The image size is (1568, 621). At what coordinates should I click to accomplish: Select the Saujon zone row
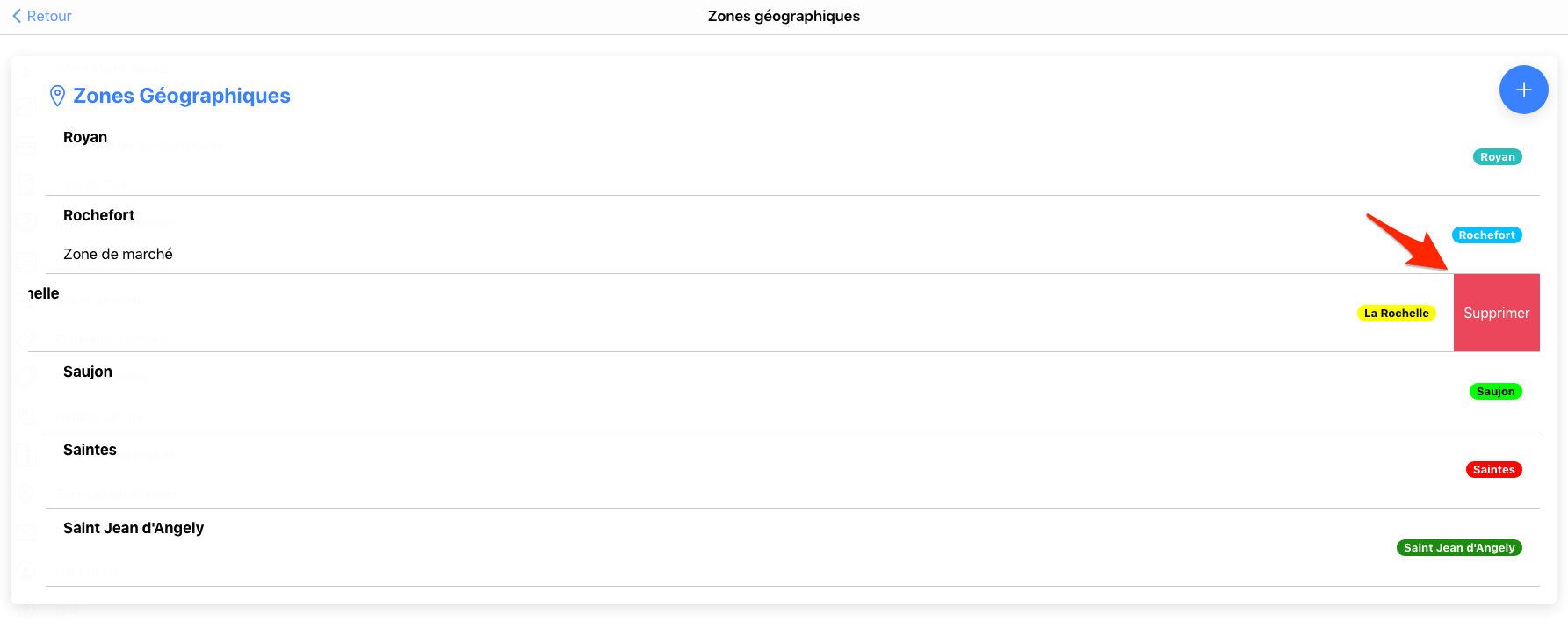coord(88,372)
